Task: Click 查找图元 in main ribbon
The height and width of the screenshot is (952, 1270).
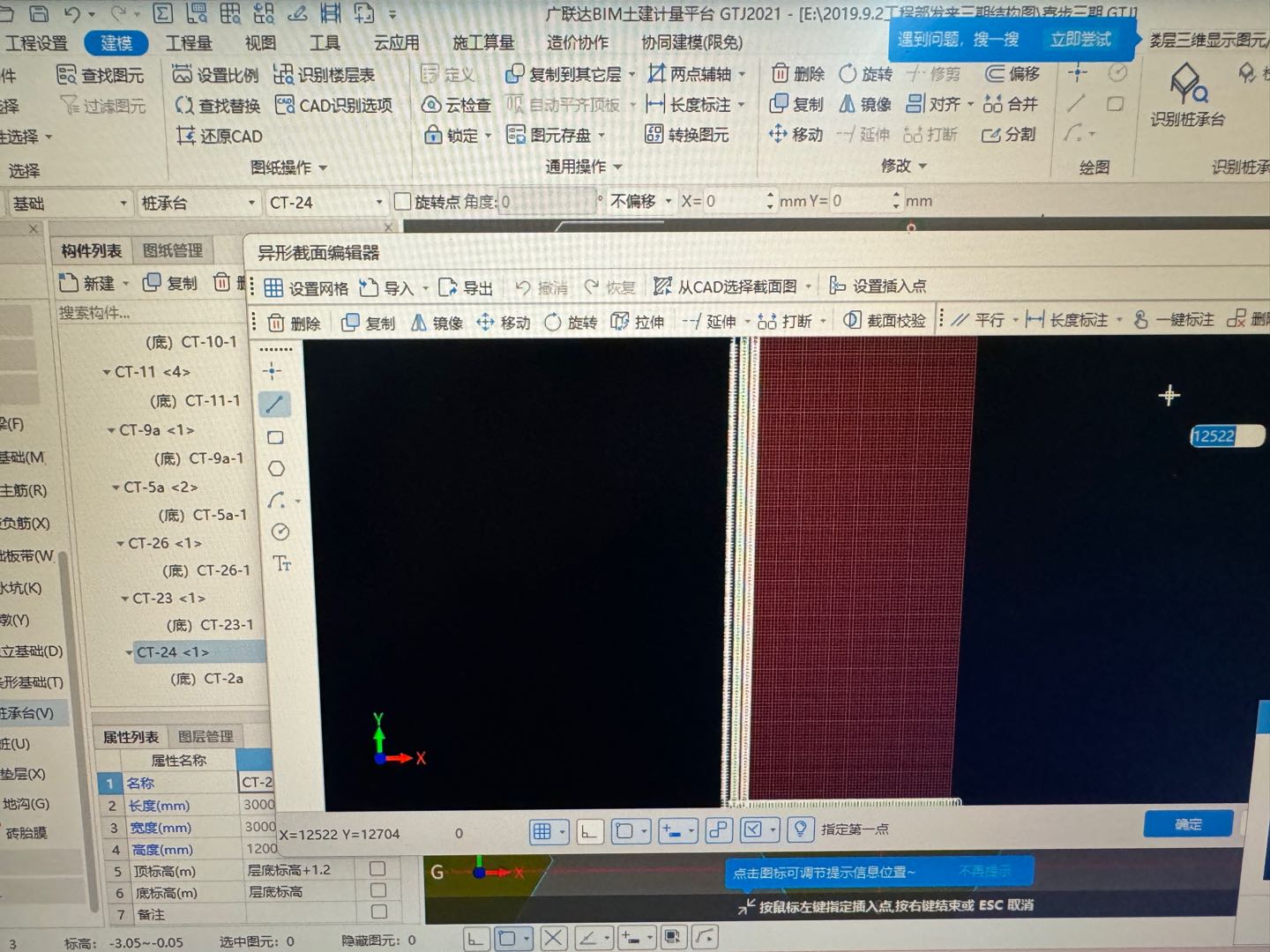Action: [101, 76]
